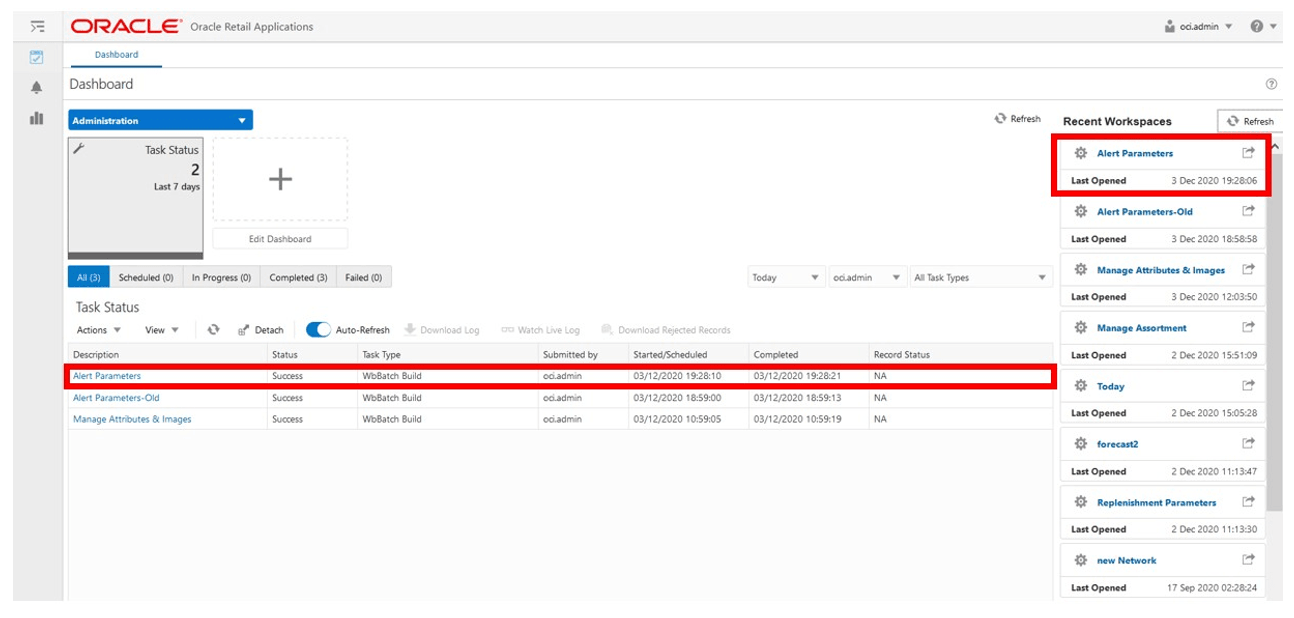
Task: Open Manage Attributes & Images task link
Action: pos(132,419)
